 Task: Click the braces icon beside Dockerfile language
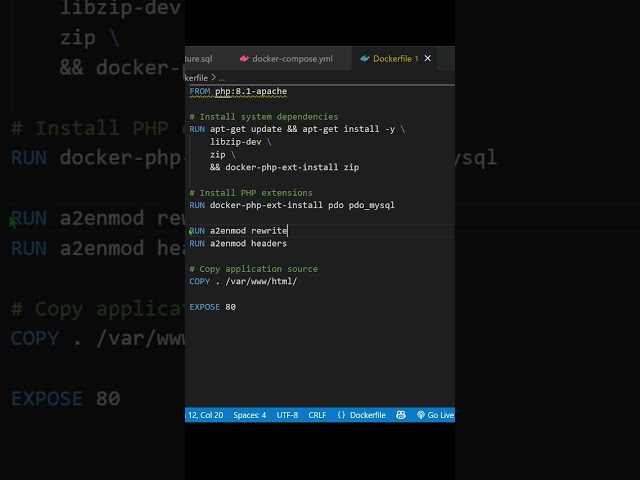(341, 415)
